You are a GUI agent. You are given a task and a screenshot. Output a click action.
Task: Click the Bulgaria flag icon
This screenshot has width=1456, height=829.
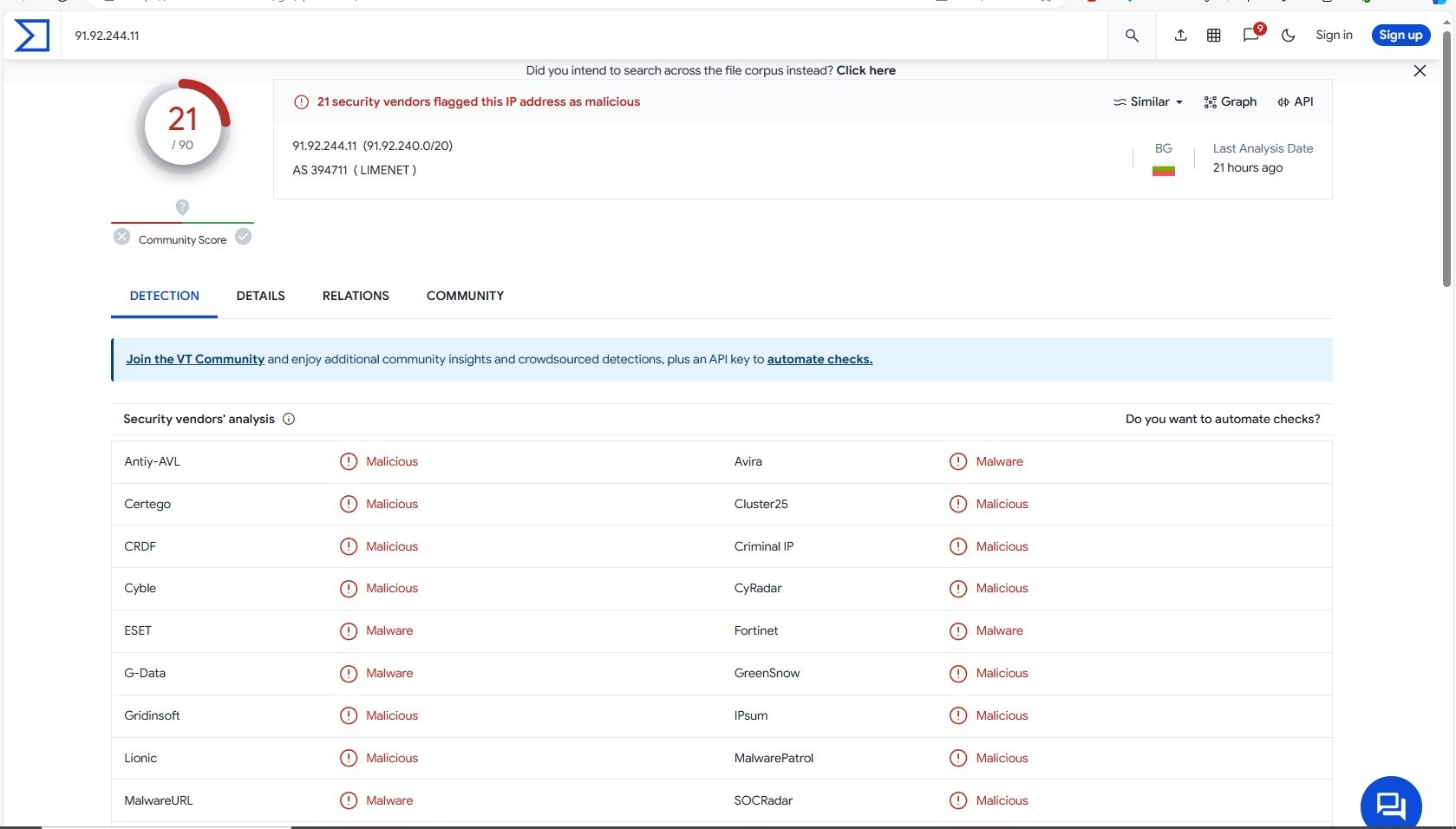click(x=1164, y=171)
